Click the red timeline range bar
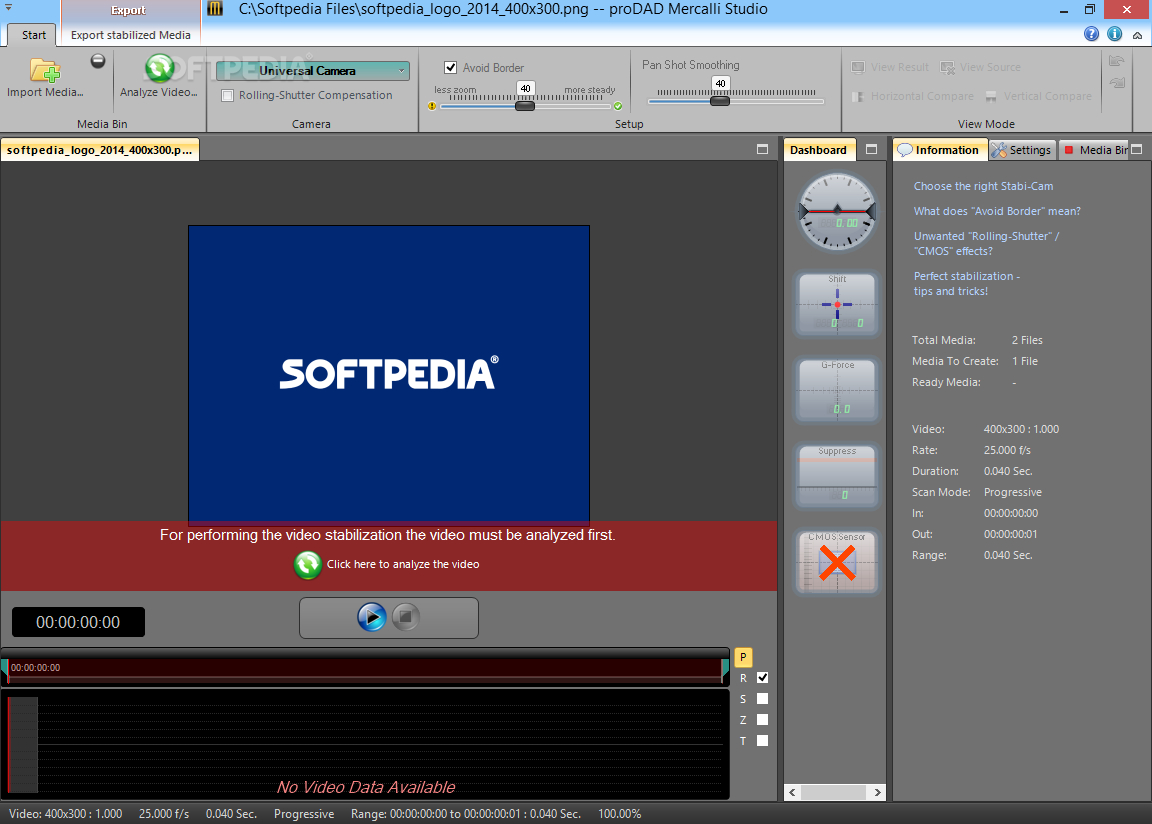Image resolution: width=1152 pixels, height=824 pixels. (365, 668)
